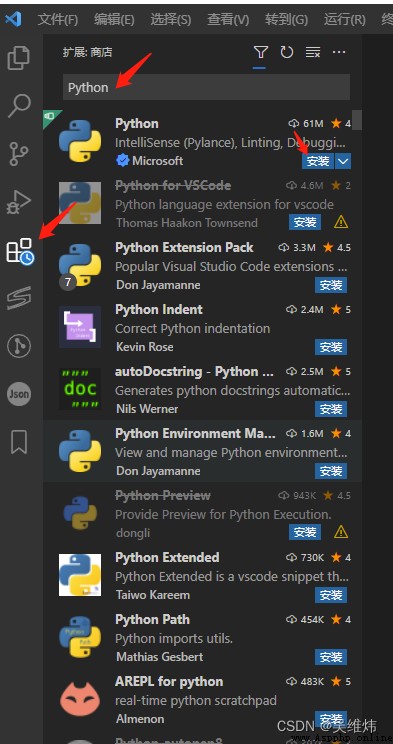The image size is (393, 744).
Task: Open AREPL for python title
Action: coord(169,681)
